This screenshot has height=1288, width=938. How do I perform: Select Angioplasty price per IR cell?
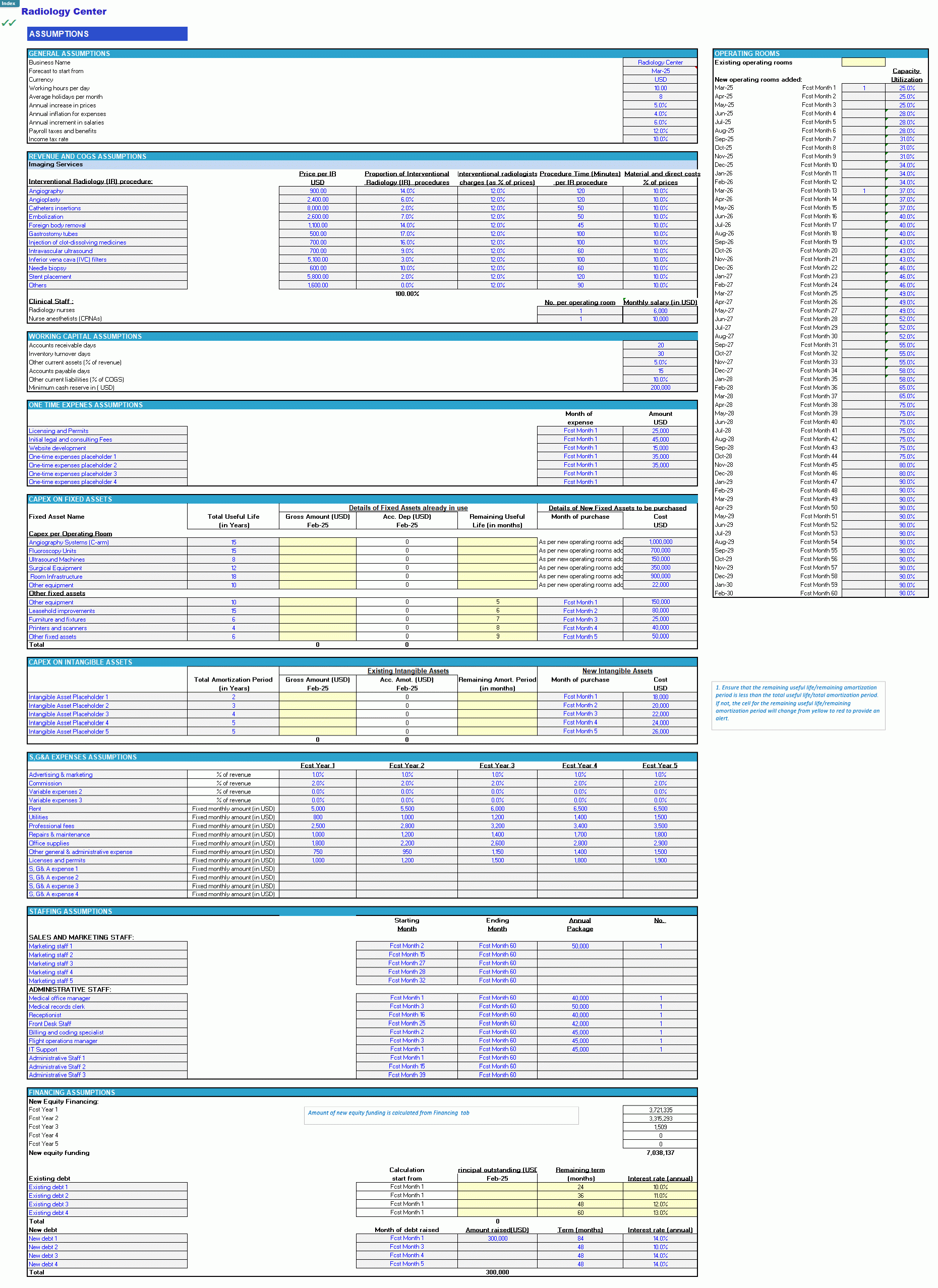pos(318,200)
